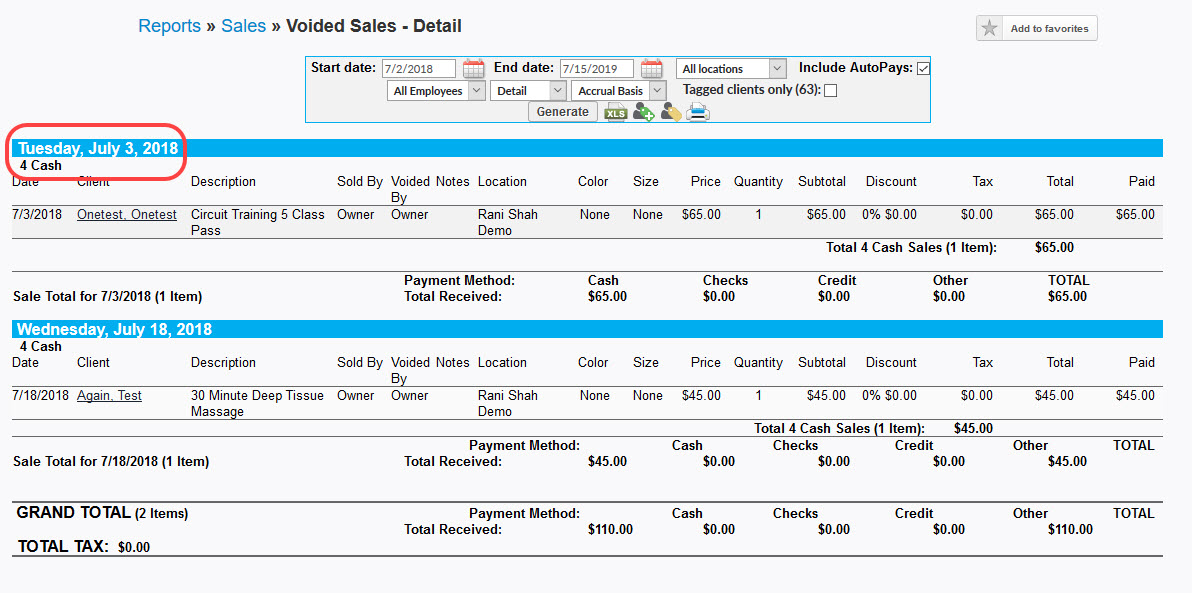This screenshot has height=593, width=1192.
Task: Click into the End date field
Action: [596, 69]
